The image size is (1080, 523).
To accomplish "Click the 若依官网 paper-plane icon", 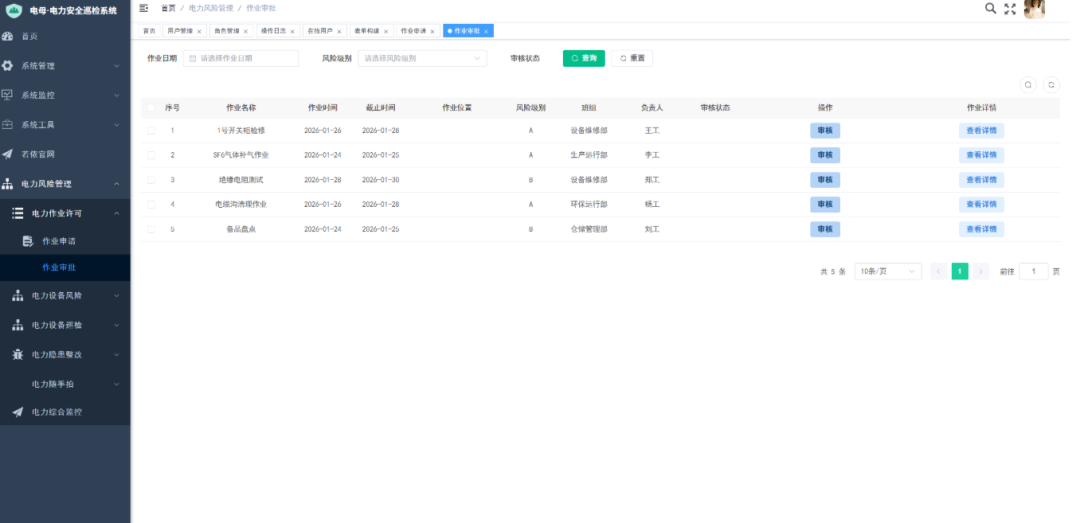I will click(8, 154).
